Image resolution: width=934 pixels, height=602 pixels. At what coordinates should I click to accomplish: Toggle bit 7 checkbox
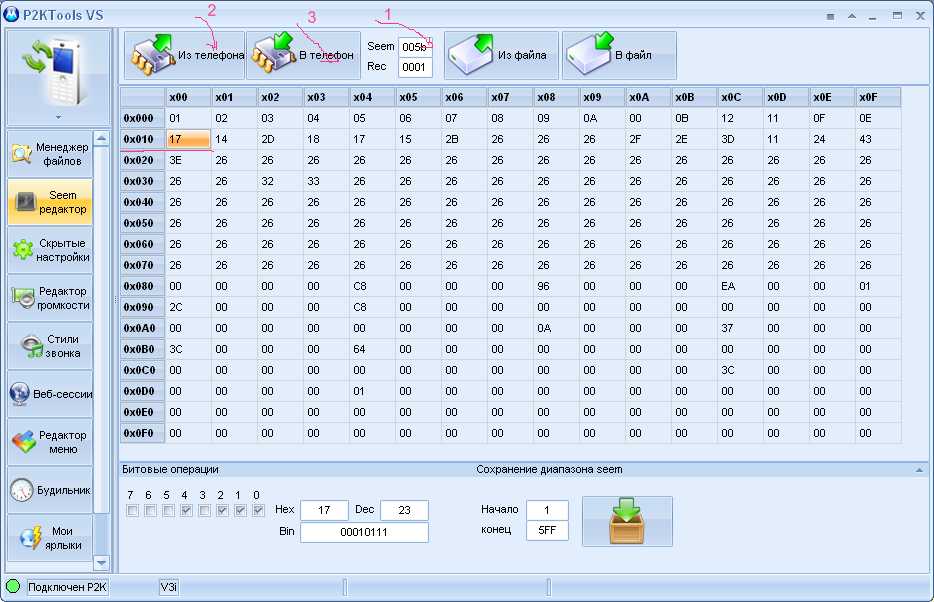coord(132,510)
